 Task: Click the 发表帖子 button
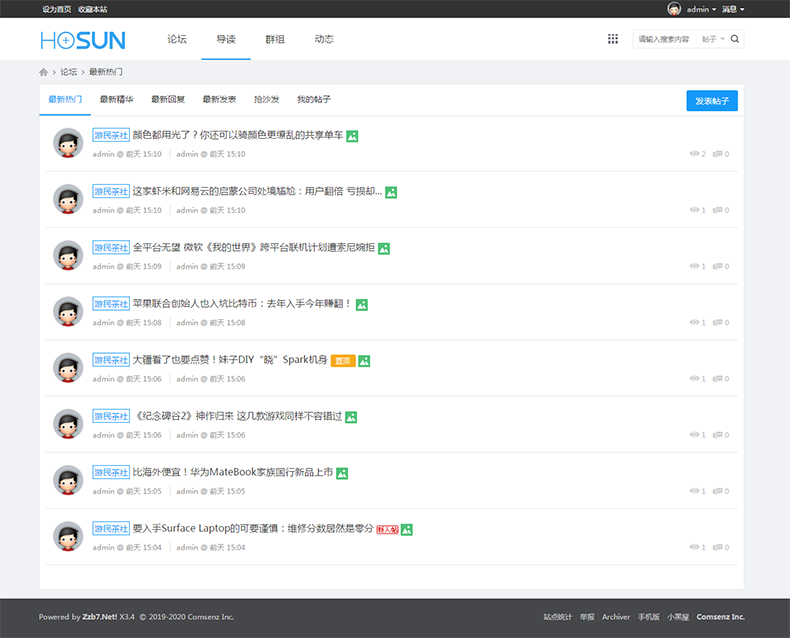[x=712, y=101]
